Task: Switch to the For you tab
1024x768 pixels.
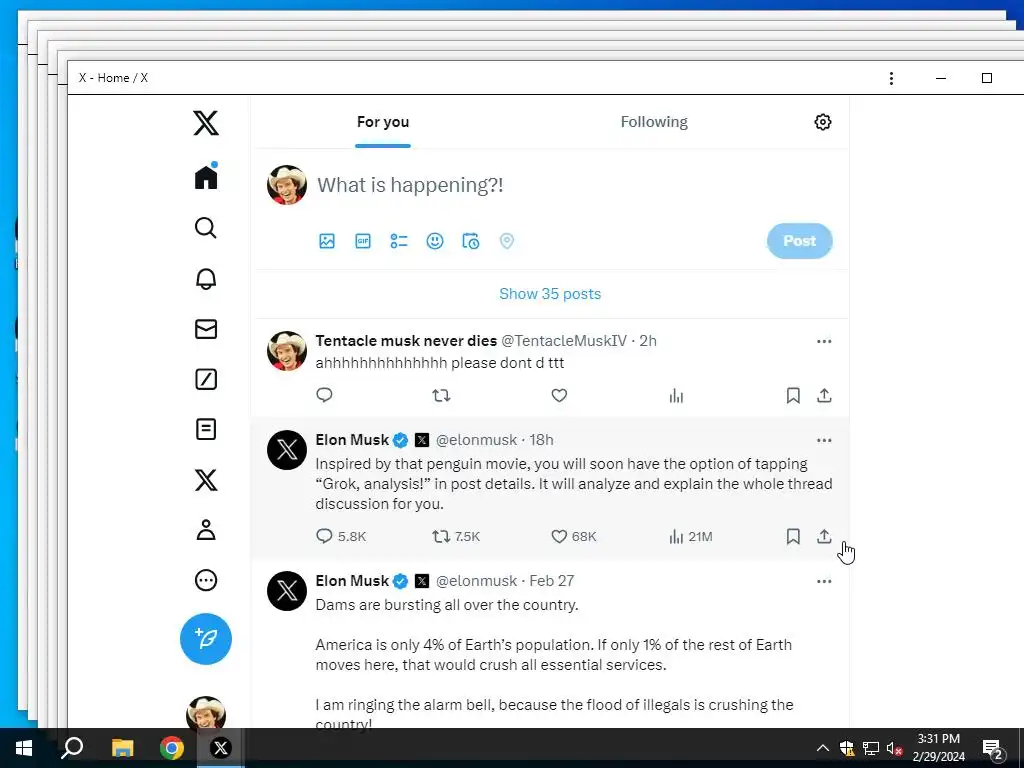Action: pyautogui.click(x=383, y=122)
